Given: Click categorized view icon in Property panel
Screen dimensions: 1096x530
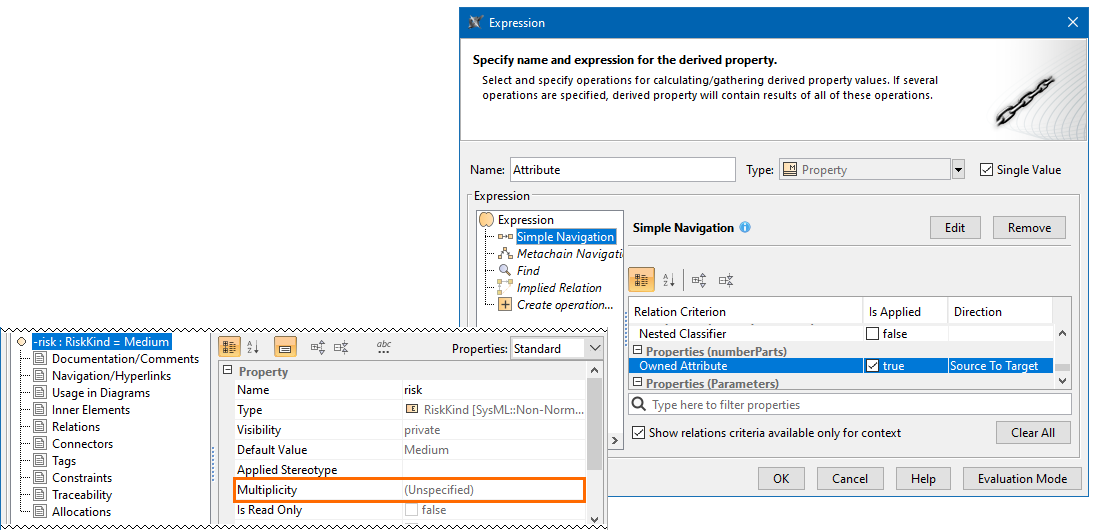Looking at the screenshot, I should 229,347.
